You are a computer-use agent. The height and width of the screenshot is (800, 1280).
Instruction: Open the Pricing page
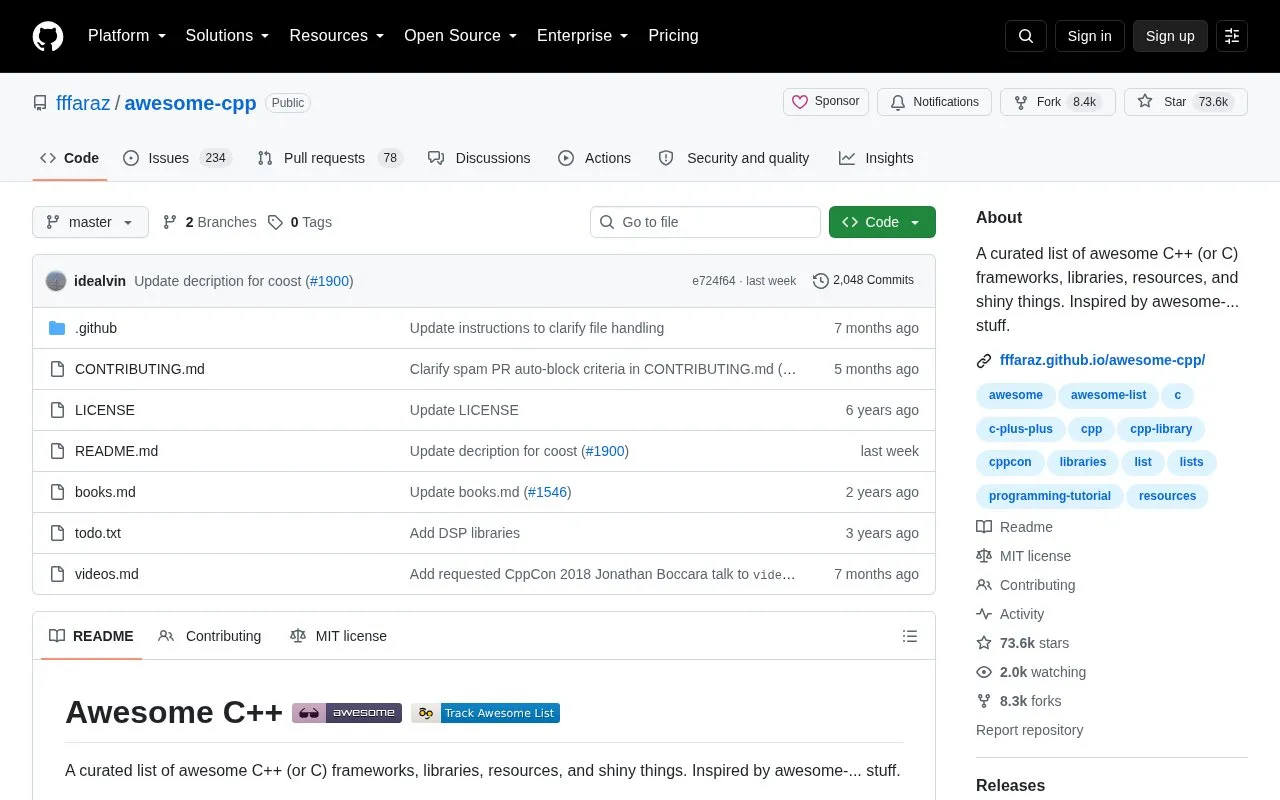click(673, 36)
